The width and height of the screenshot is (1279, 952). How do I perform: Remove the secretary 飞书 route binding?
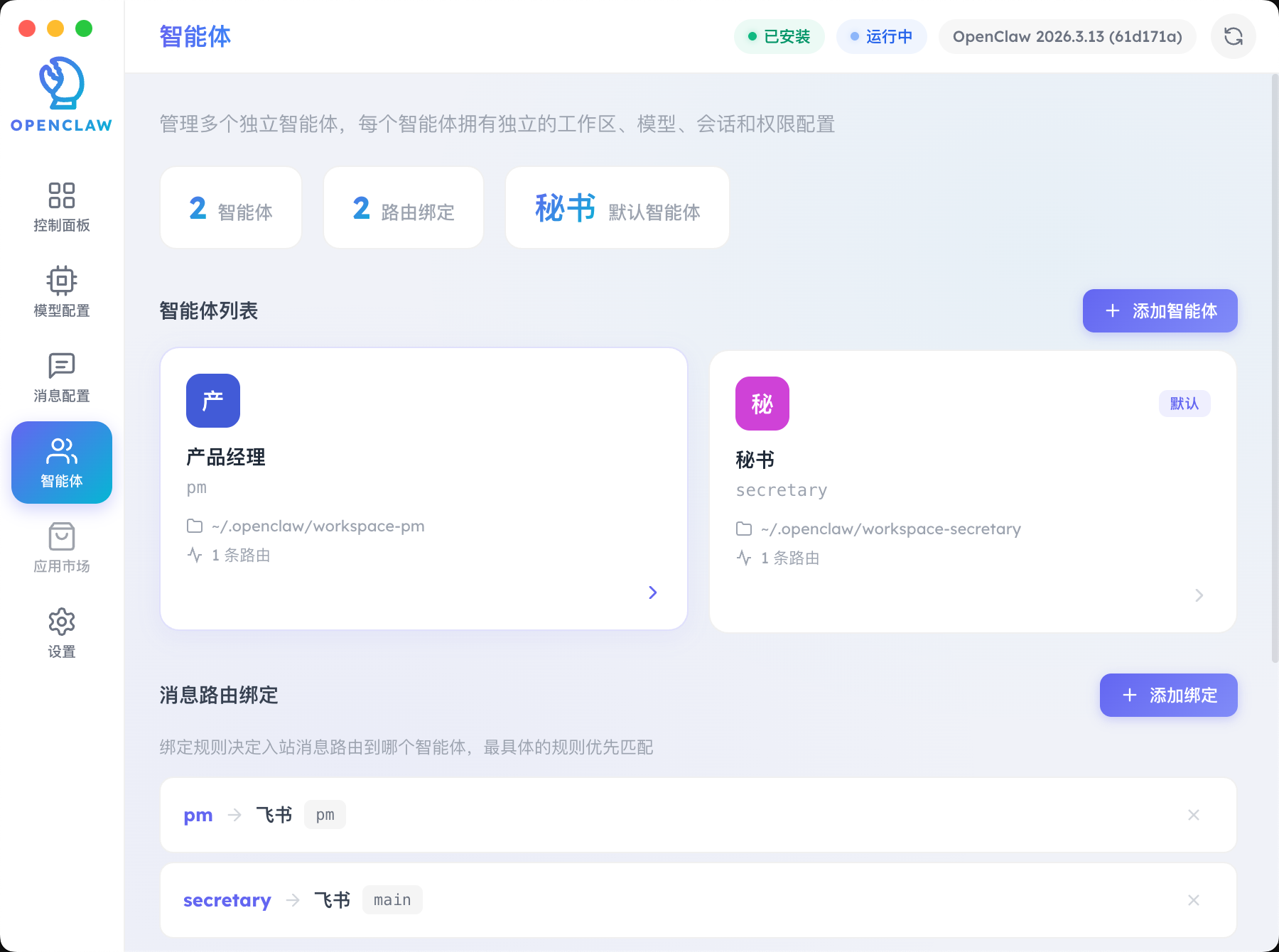(1194, 900)
